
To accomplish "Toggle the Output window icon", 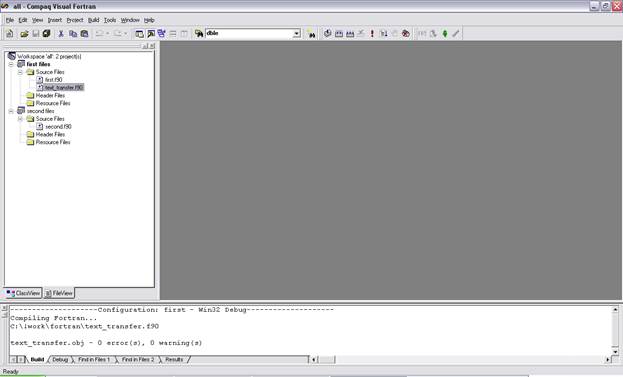I will 151,34.
